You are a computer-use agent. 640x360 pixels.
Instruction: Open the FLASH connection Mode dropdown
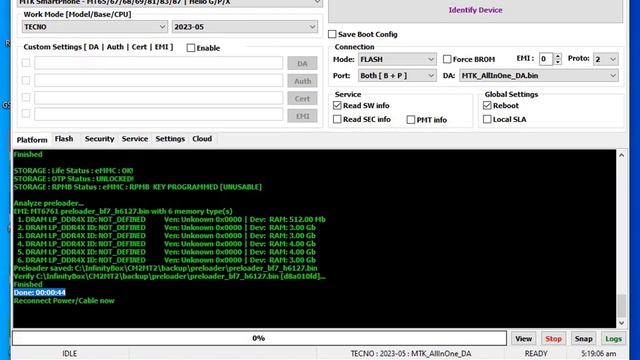[x=397, y=60]
